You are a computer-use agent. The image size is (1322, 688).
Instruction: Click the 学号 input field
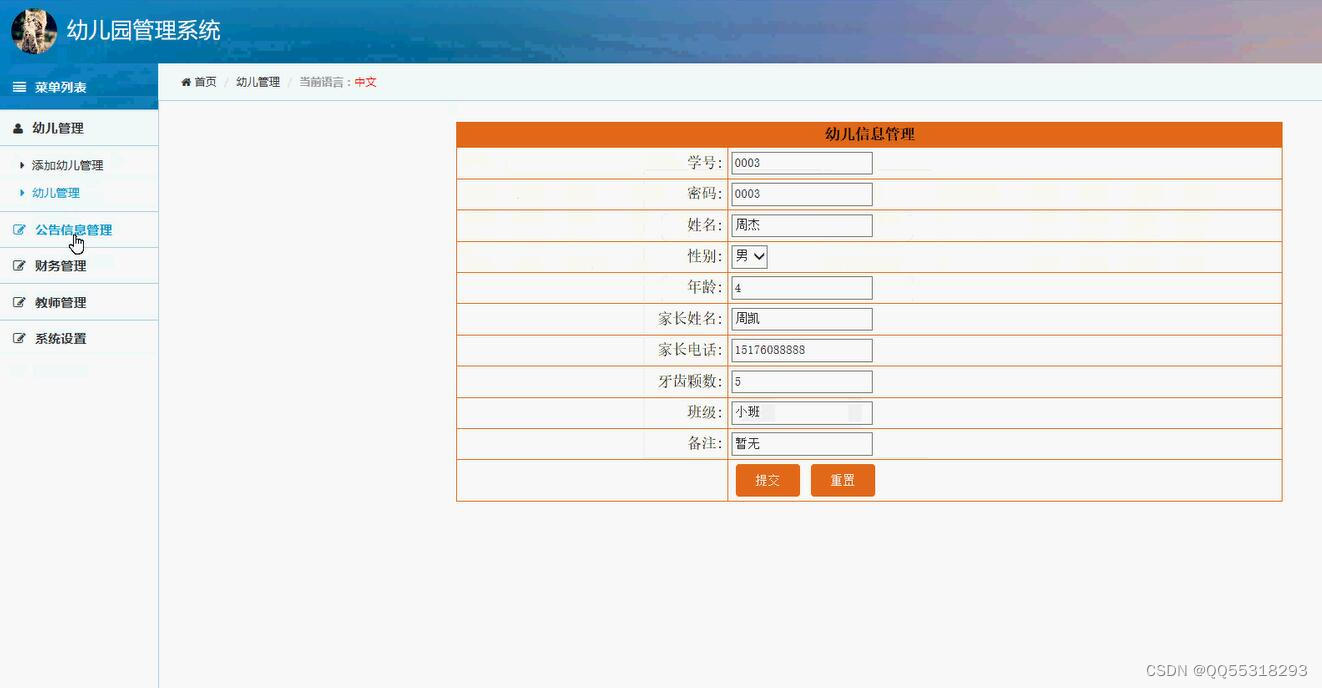802,163
